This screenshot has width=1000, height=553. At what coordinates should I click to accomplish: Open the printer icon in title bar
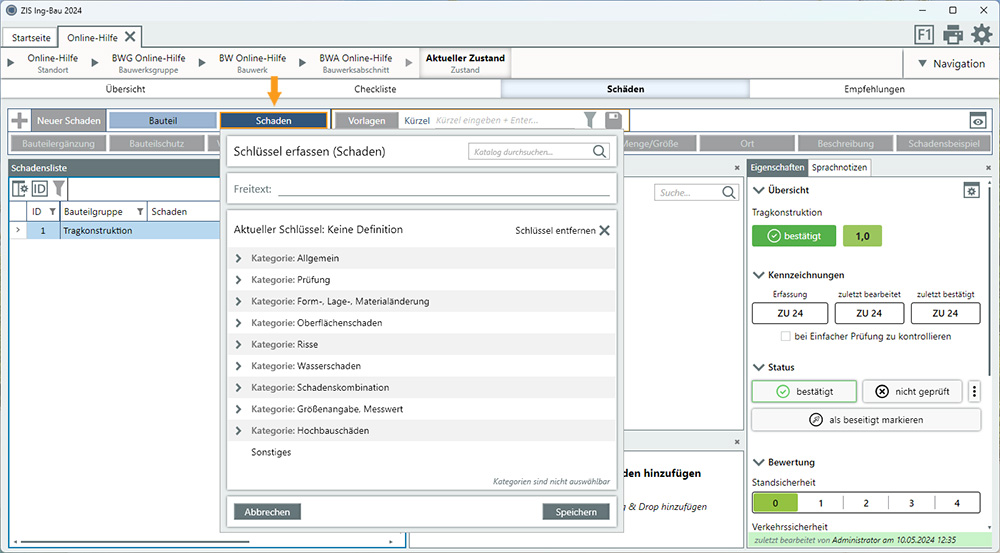tap(953, 35)
